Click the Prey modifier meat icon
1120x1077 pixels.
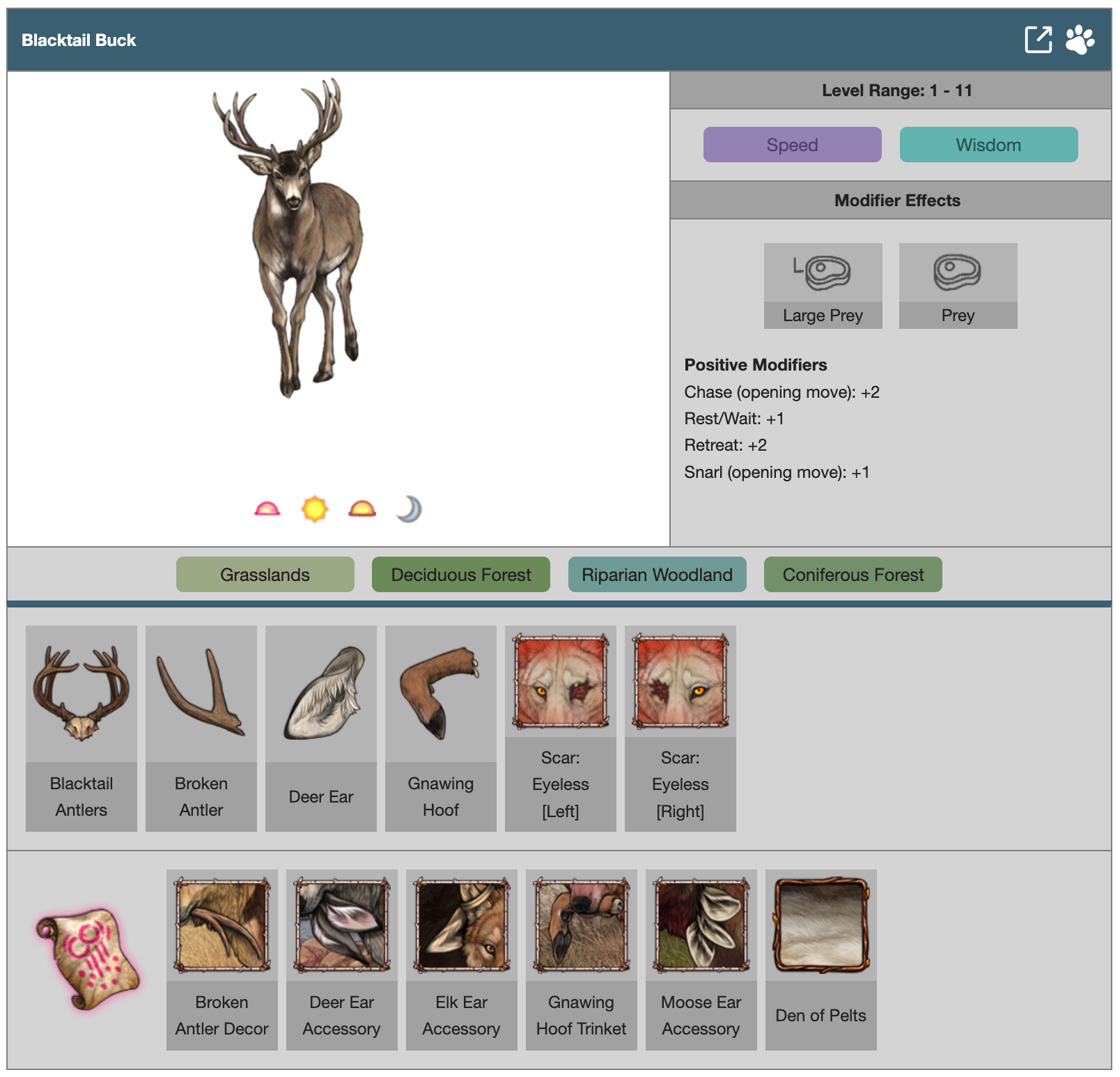coord(958,272)
